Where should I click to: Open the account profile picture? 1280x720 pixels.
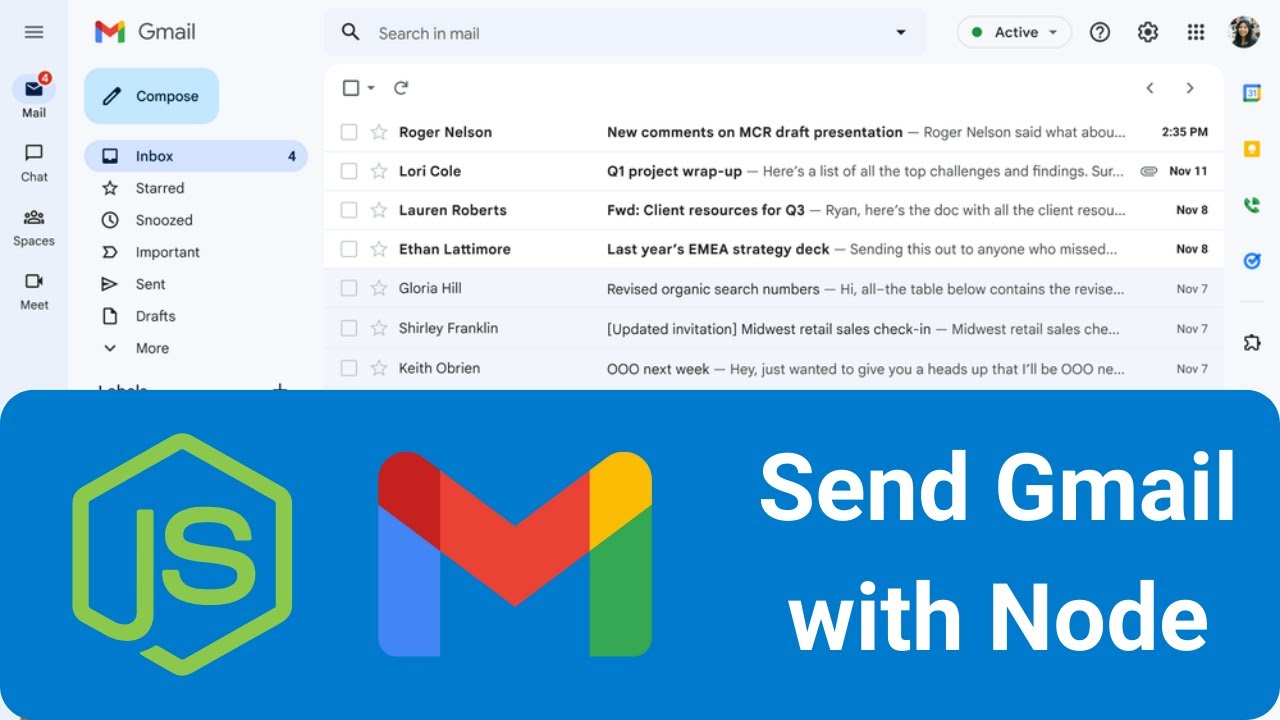pyautogui.click(x=1244, y=32)
